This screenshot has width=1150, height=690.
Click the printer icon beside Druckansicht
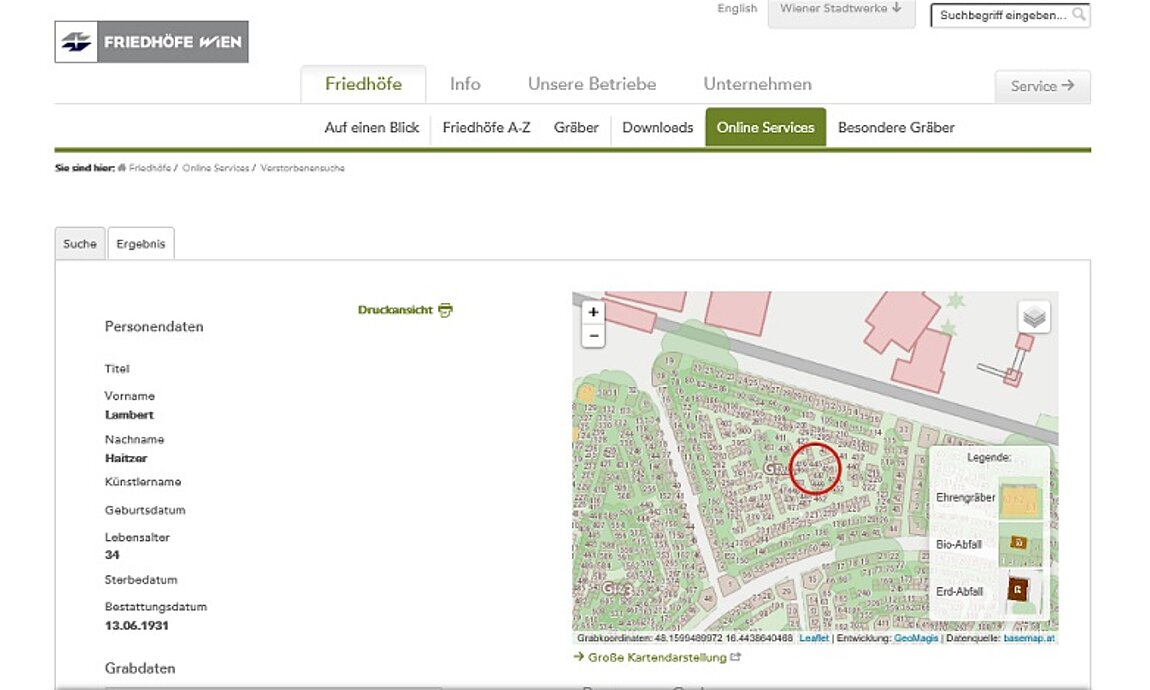coord(445,310)
